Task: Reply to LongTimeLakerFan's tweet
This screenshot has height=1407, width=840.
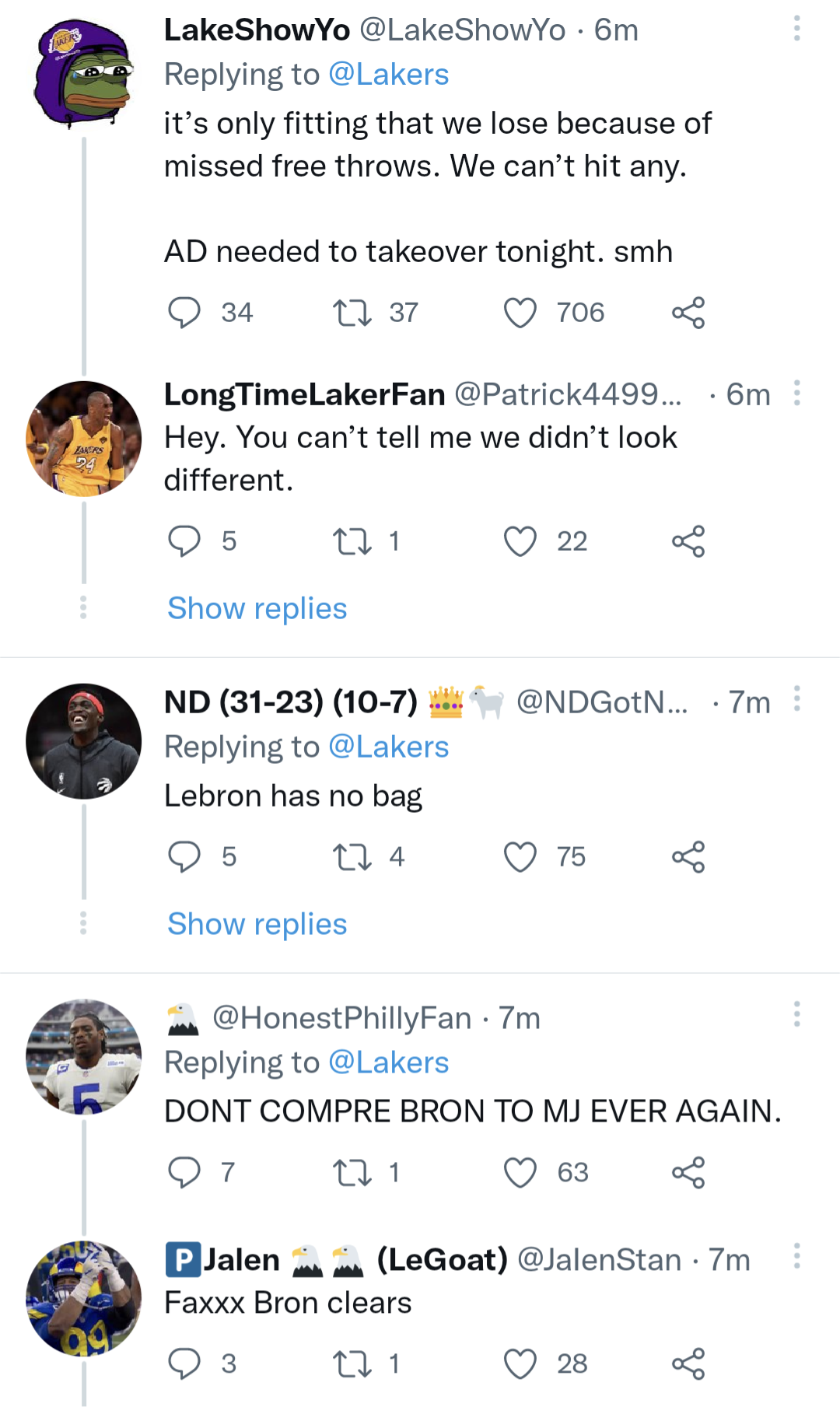Action: pyautogui.click(x=185, y=542)
